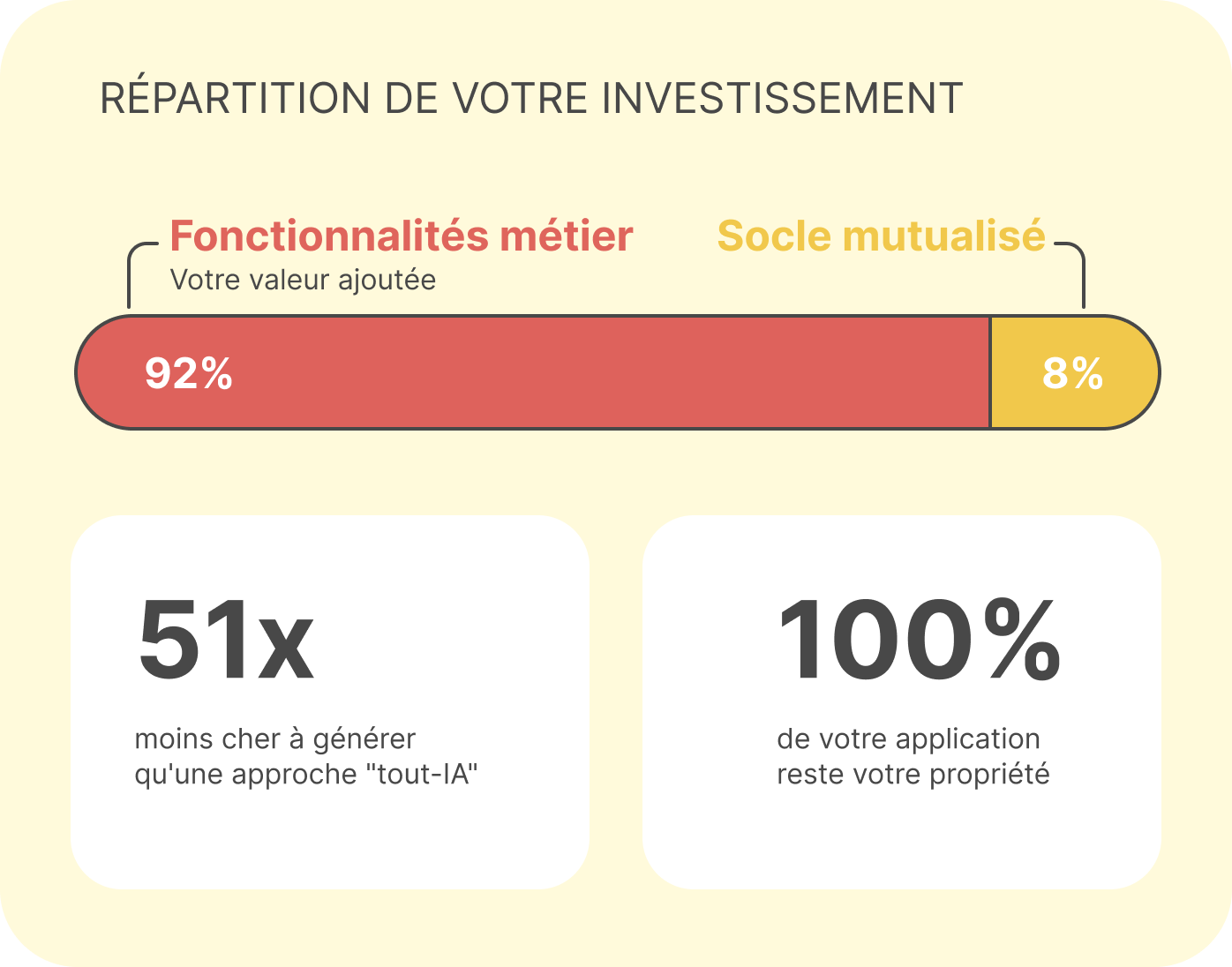Viewport: 1232px width, 967px height.
Task: Select the text de votre application
Action: coord(909,738)
